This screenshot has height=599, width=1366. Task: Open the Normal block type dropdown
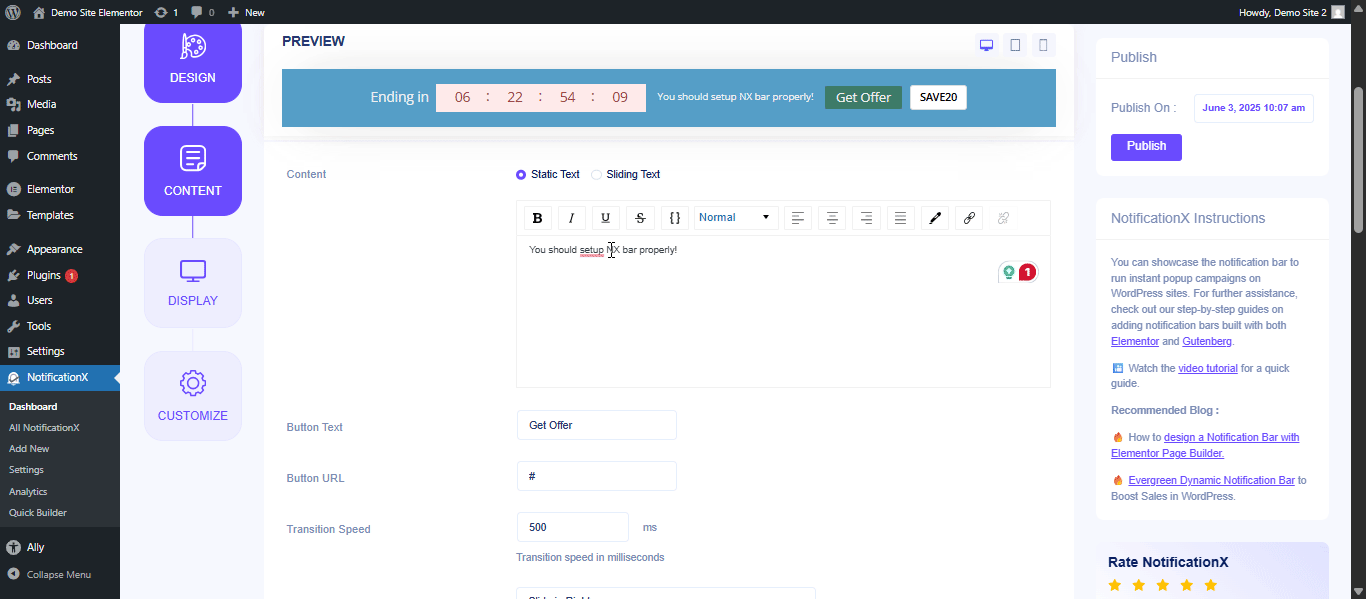(736, 218)
